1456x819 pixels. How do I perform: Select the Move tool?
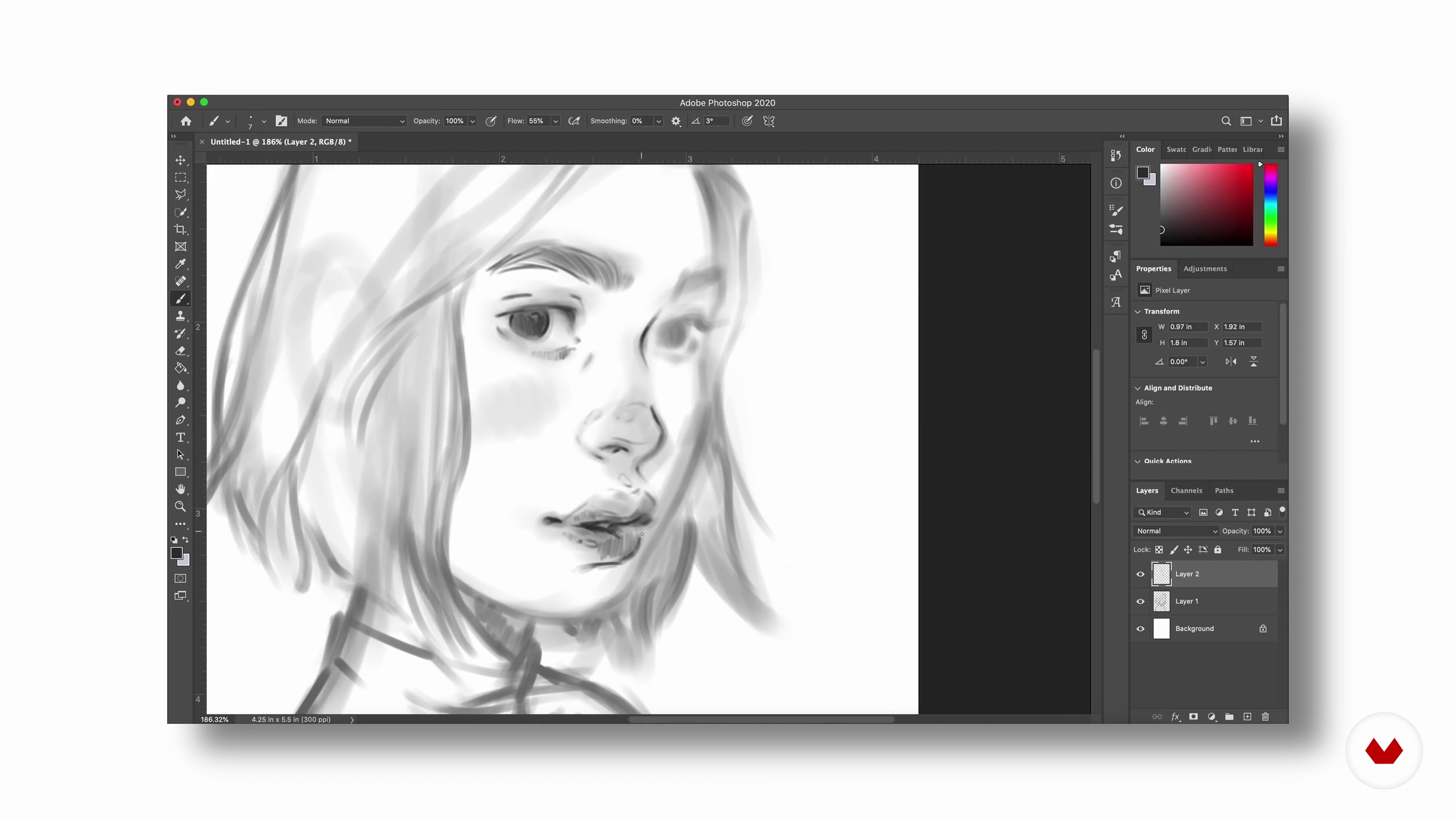tap(180, 160)
